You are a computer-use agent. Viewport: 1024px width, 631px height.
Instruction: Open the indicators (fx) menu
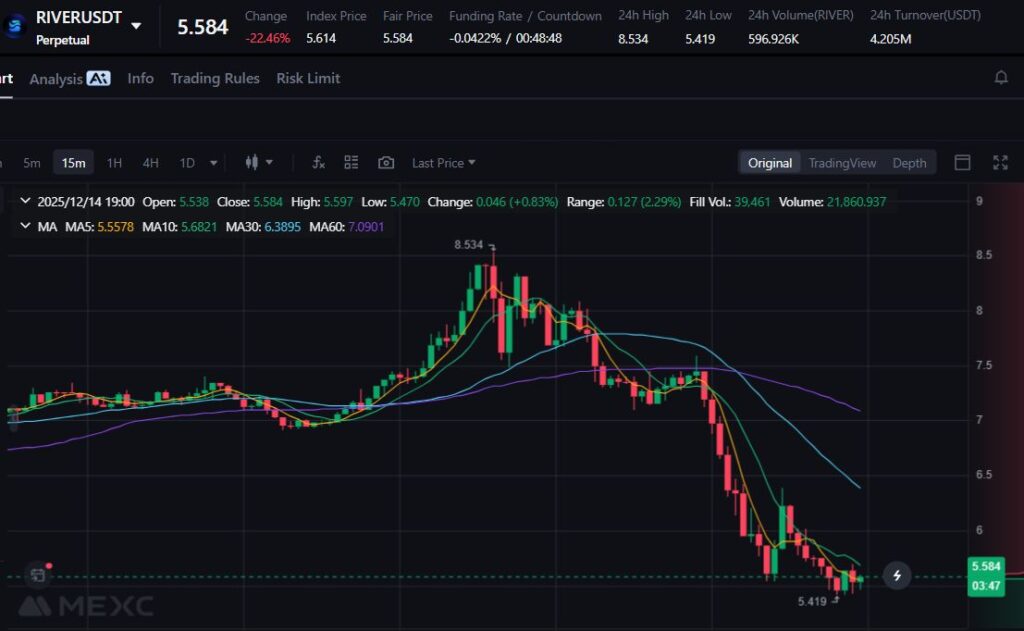tap(319, 163)
